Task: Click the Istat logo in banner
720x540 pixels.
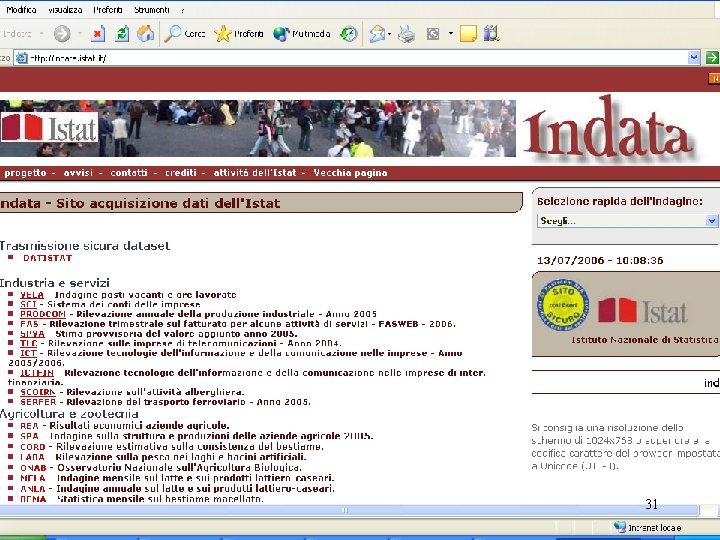Action: pyautogui.click(x=49, y=127)
